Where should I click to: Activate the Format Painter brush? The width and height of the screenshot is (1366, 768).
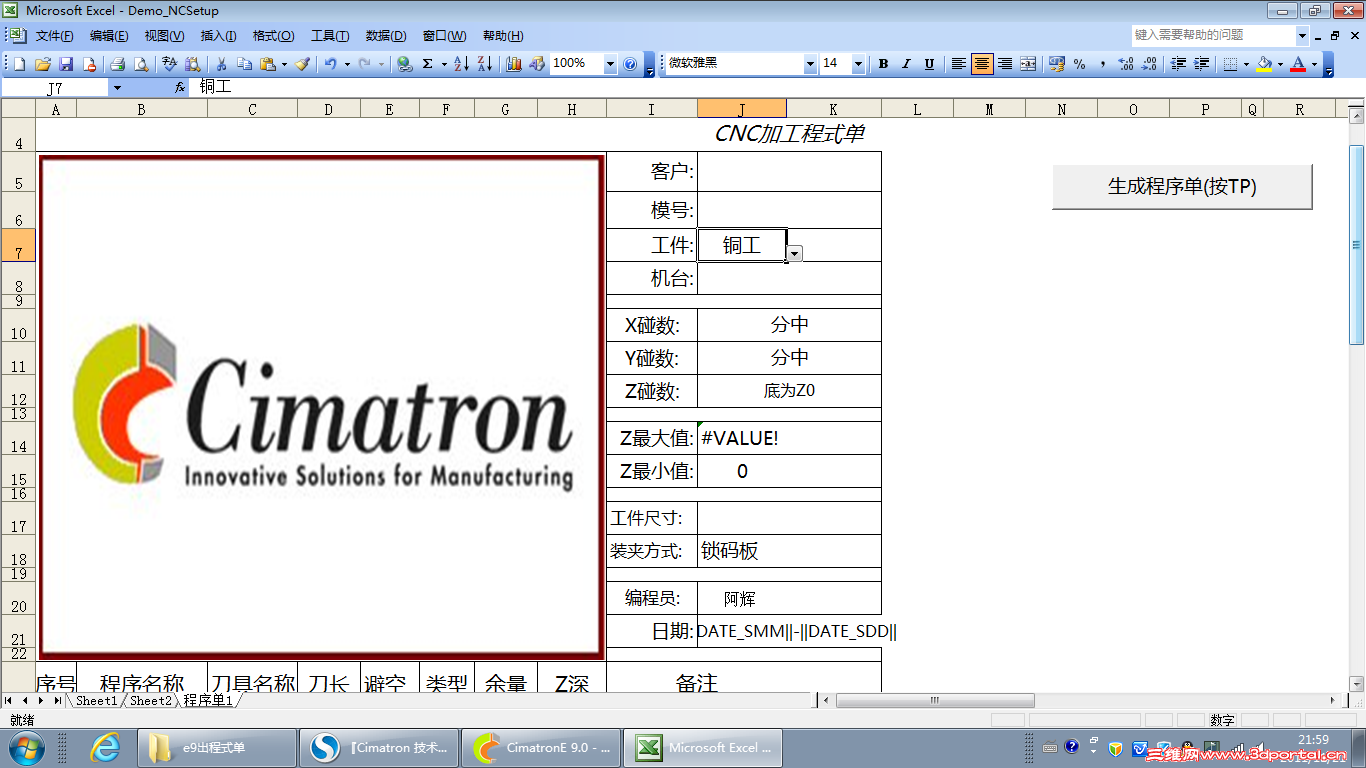(302, 64)
